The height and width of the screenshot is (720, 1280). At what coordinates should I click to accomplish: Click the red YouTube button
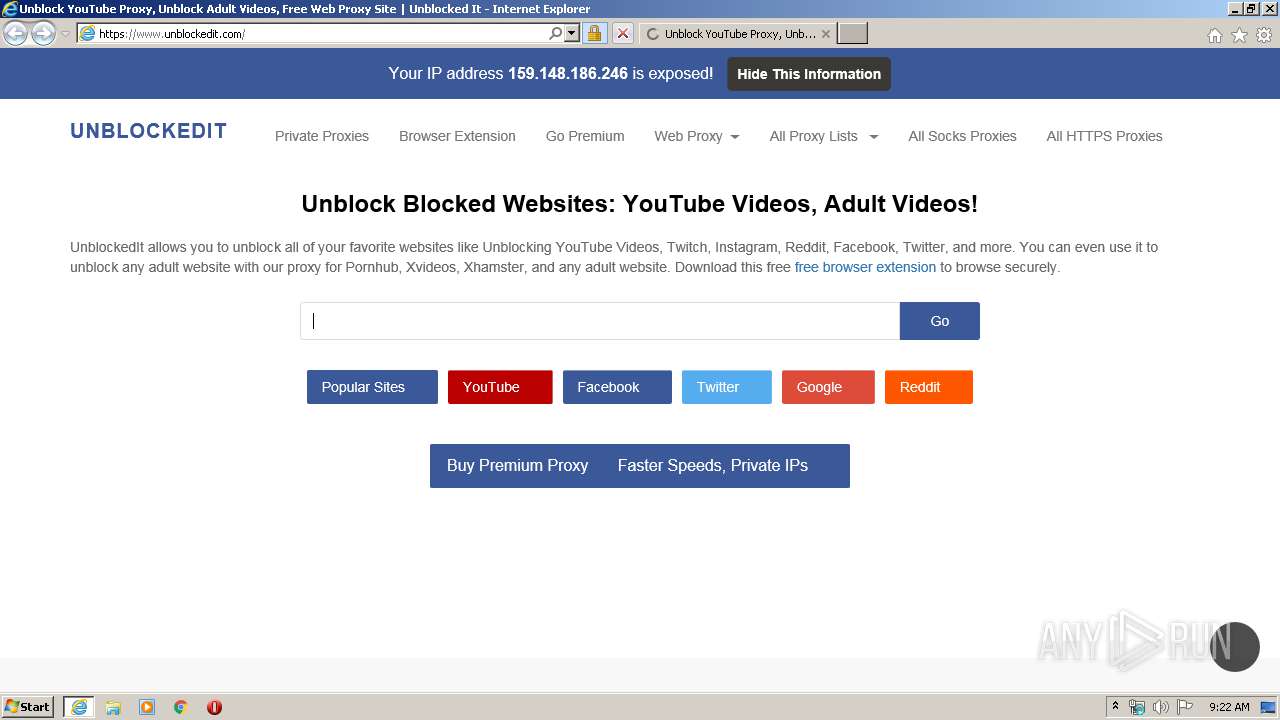tap(500, 387)
